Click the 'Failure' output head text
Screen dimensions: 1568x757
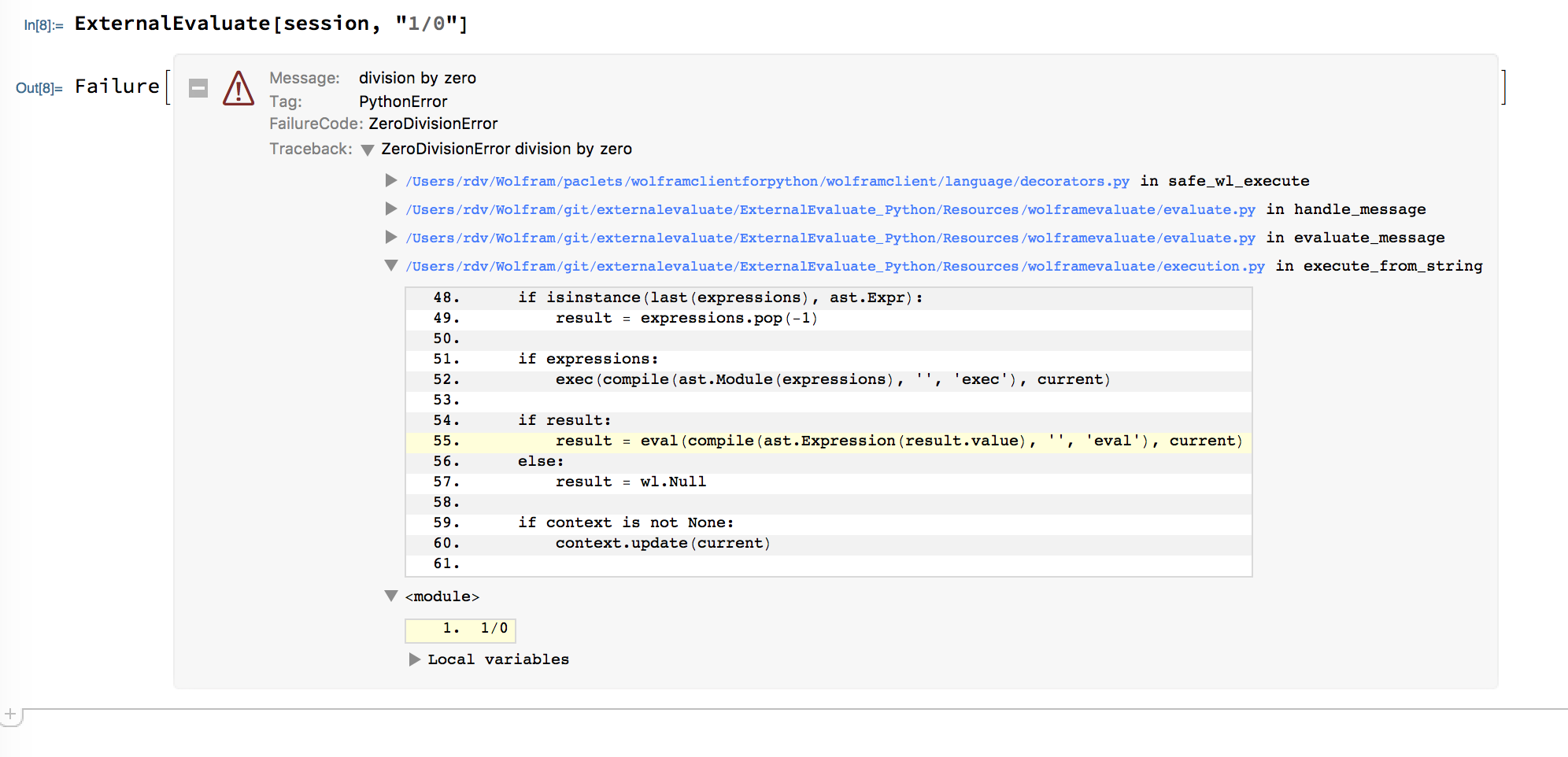117,87
